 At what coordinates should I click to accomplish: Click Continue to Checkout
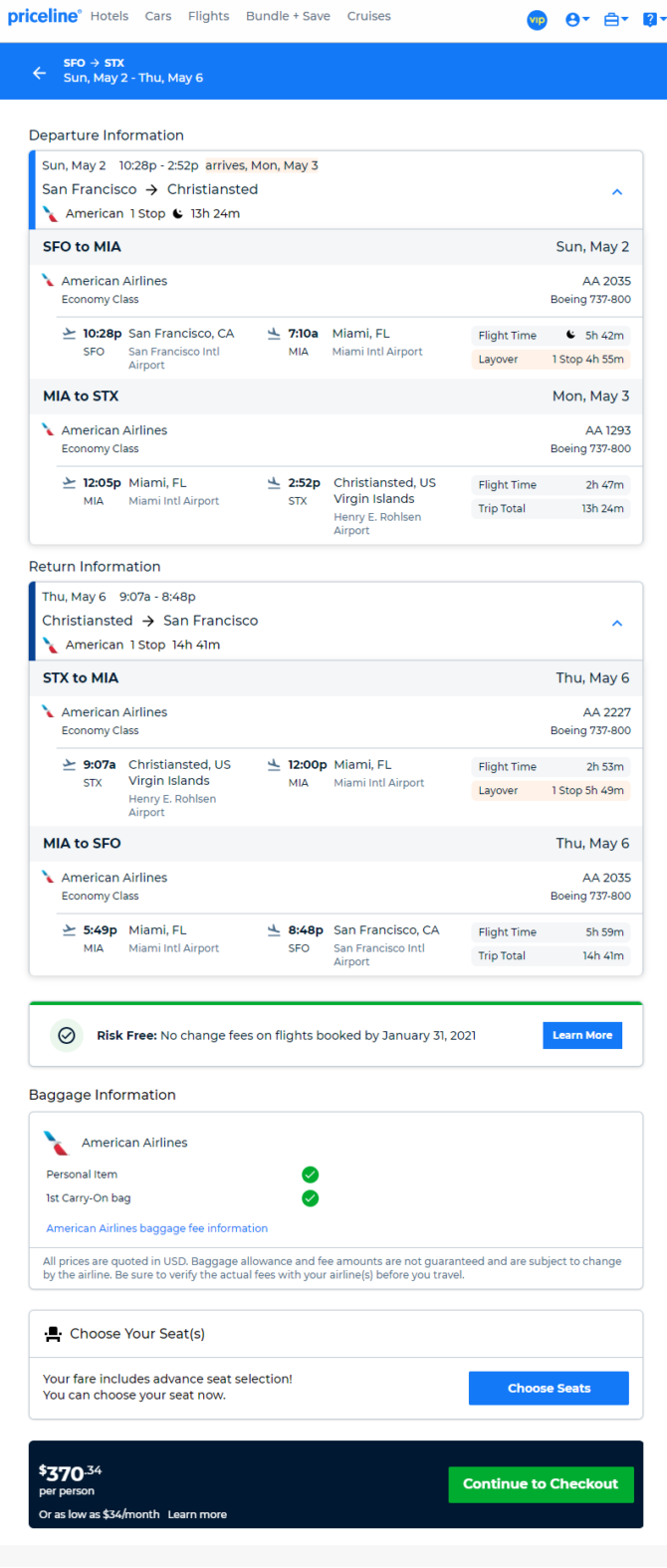point(541,1484)
